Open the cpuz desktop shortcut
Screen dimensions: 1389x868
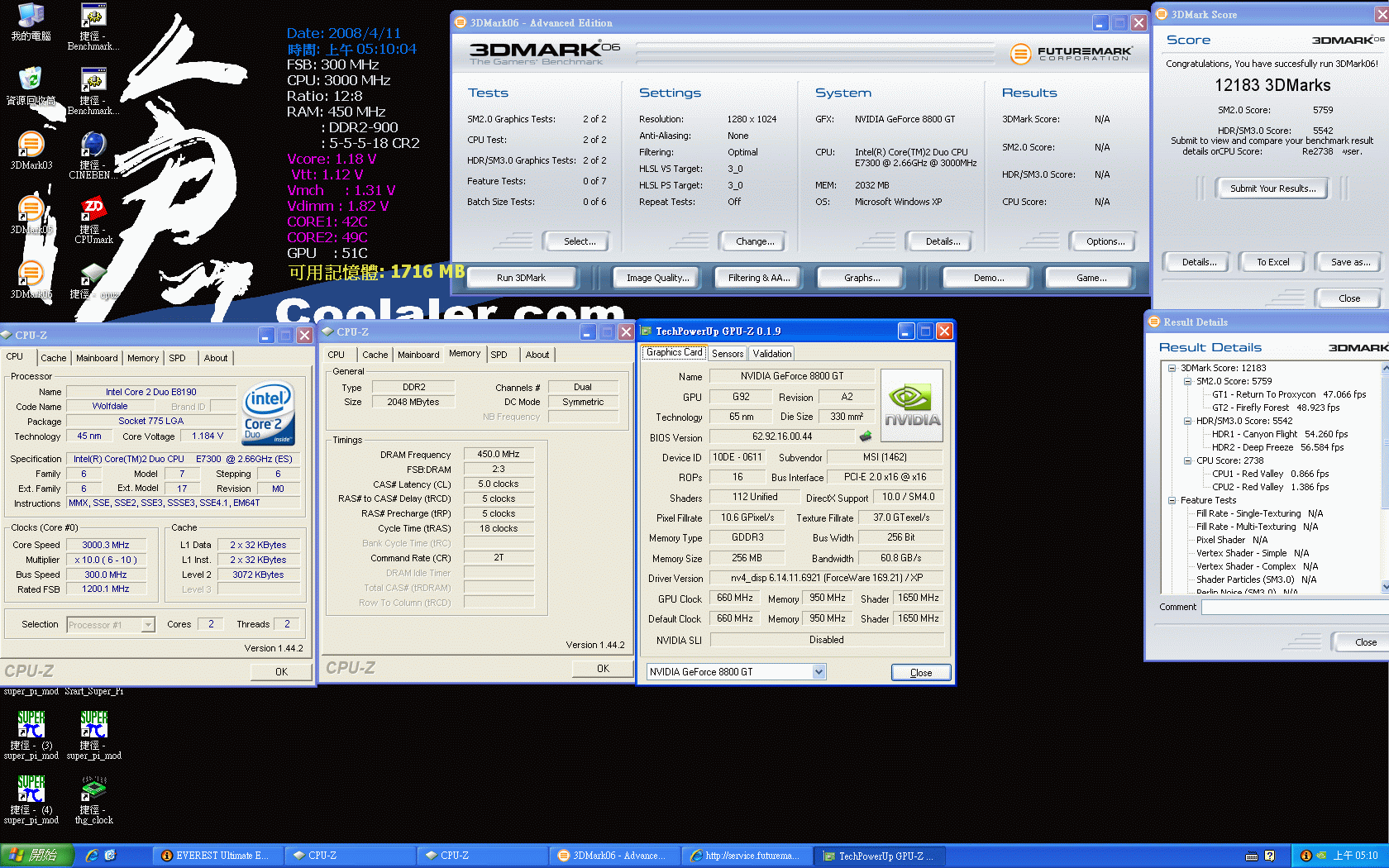click(93, 281)
